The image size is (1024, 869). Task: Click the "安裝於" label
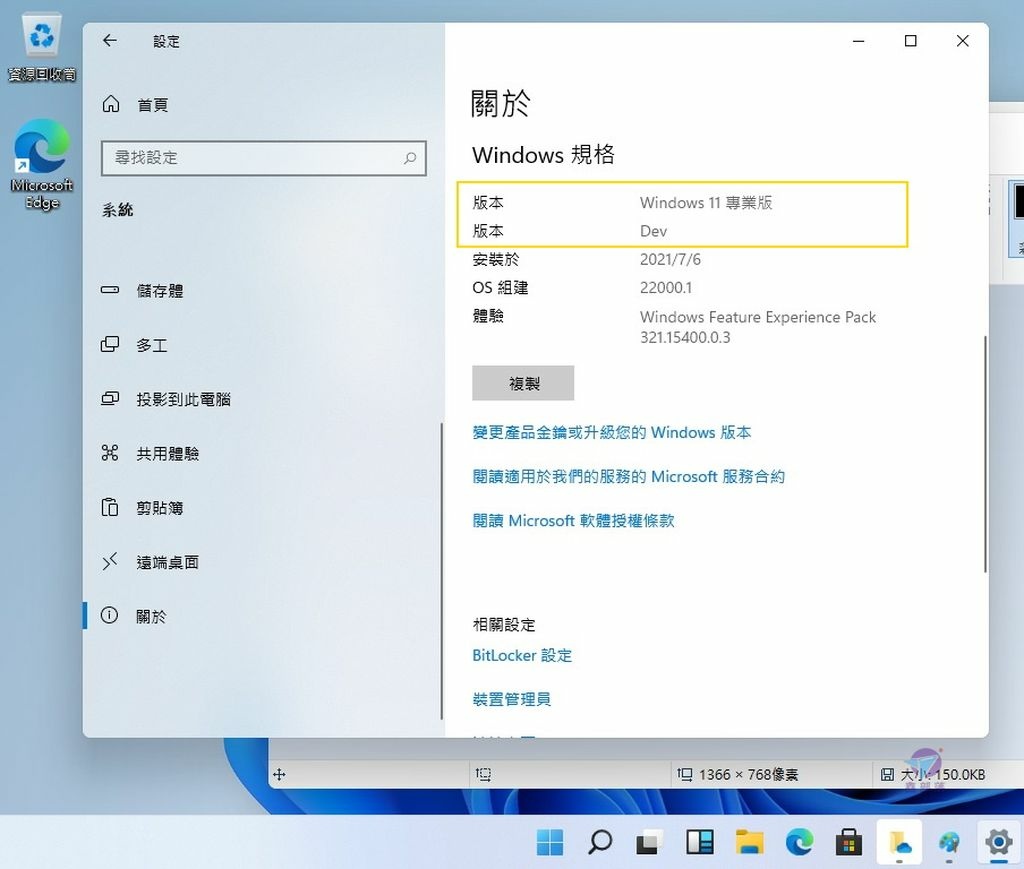coord(496,259)
